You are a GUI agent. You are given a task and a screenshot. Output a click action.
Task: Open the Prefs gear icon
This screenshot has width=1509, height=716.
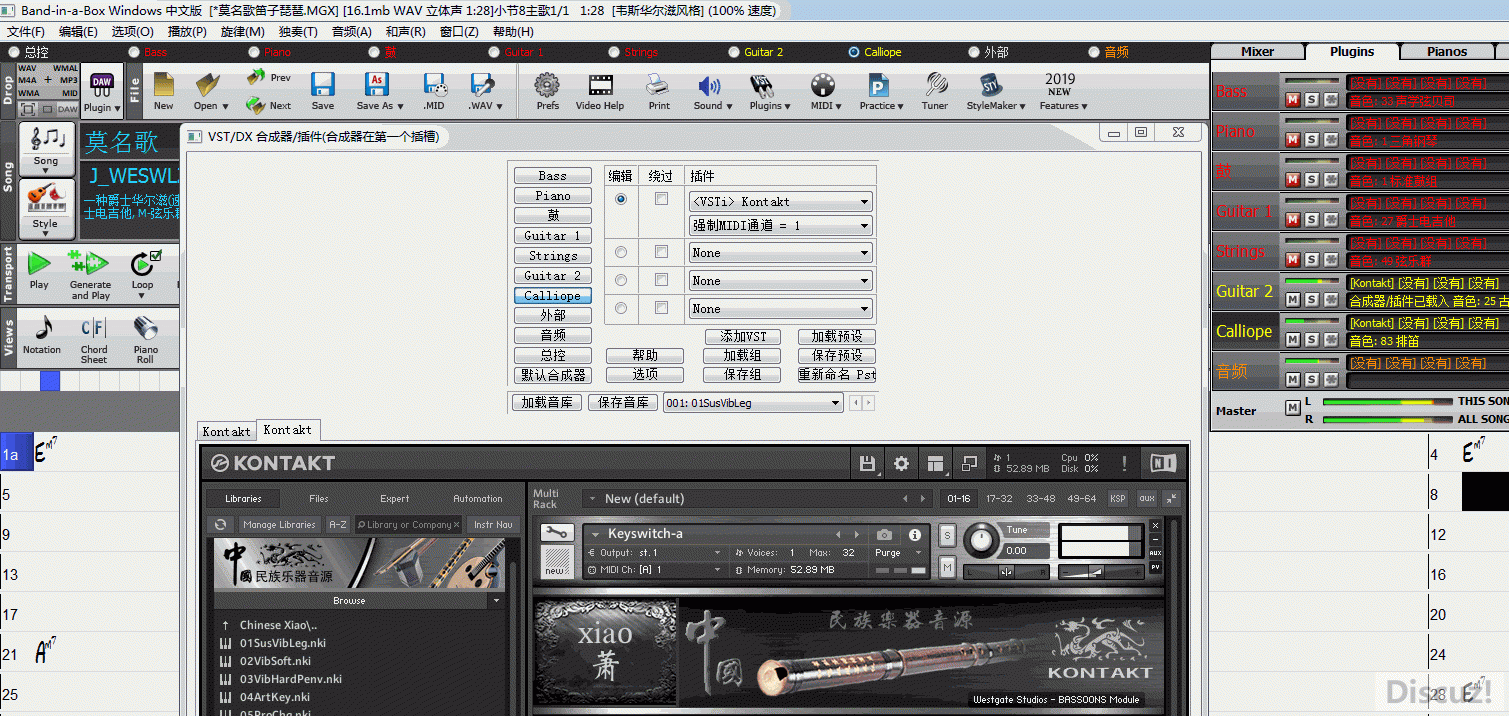tap(547, 90)
